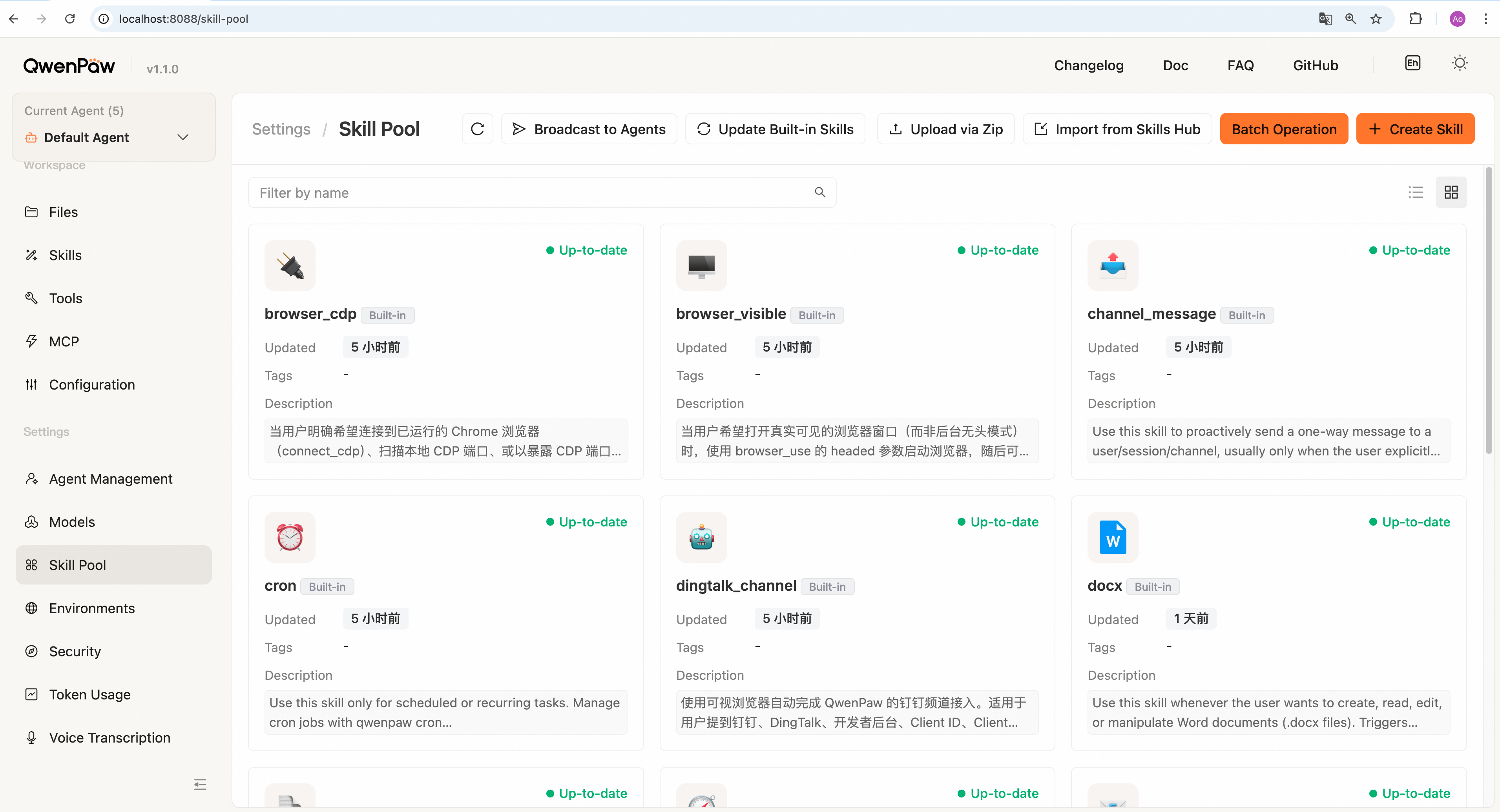Click Import from Skills Hub button

[1117, 129]
